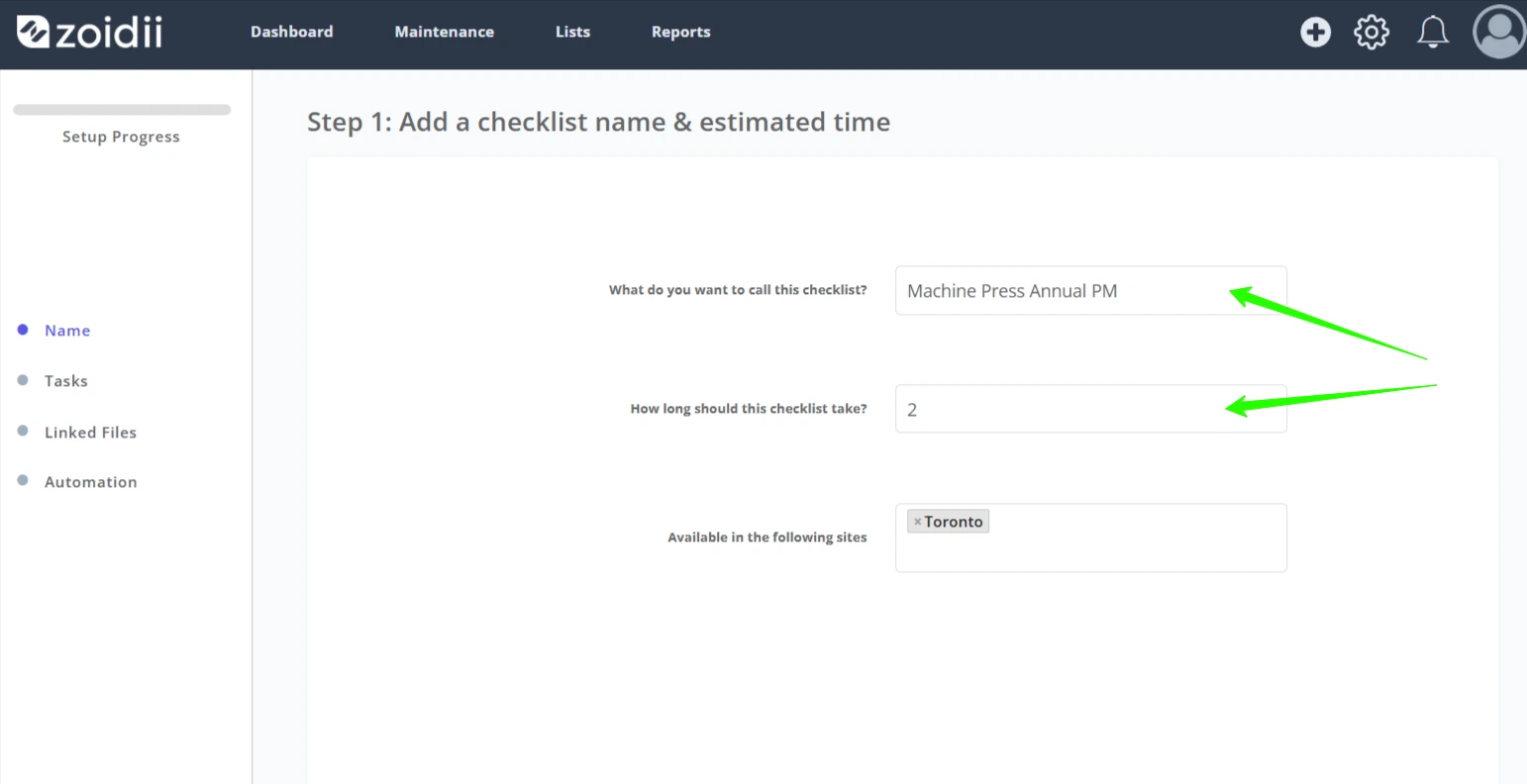Click the Setup Progress bar
This screenshot has height=784, width=1527.
point(122,110)
